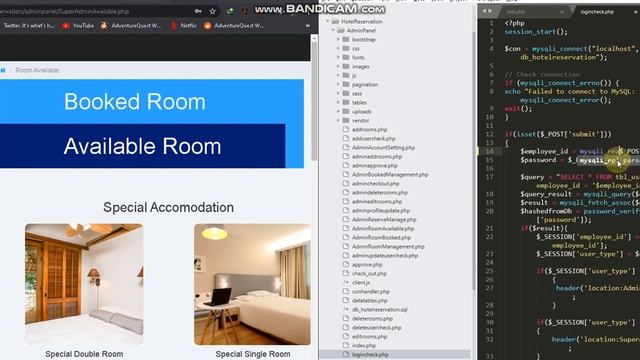Open admineditrooms.php file
Viewport: 640px width, 360px height.
pos(377,202)
